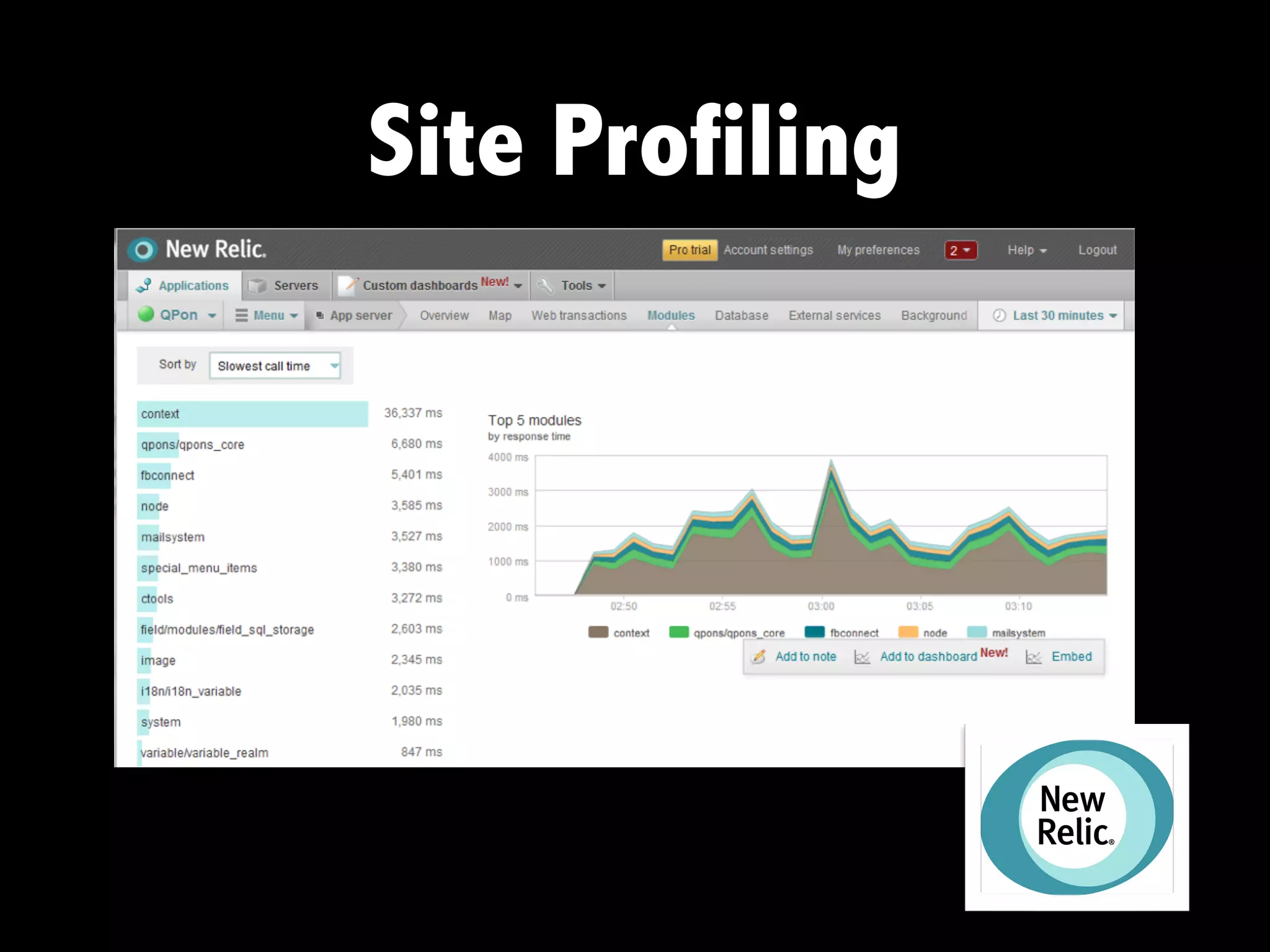
Task: Select the qpons/qpons_core module row
Action: pyautogui.click(x=290, y=444)
